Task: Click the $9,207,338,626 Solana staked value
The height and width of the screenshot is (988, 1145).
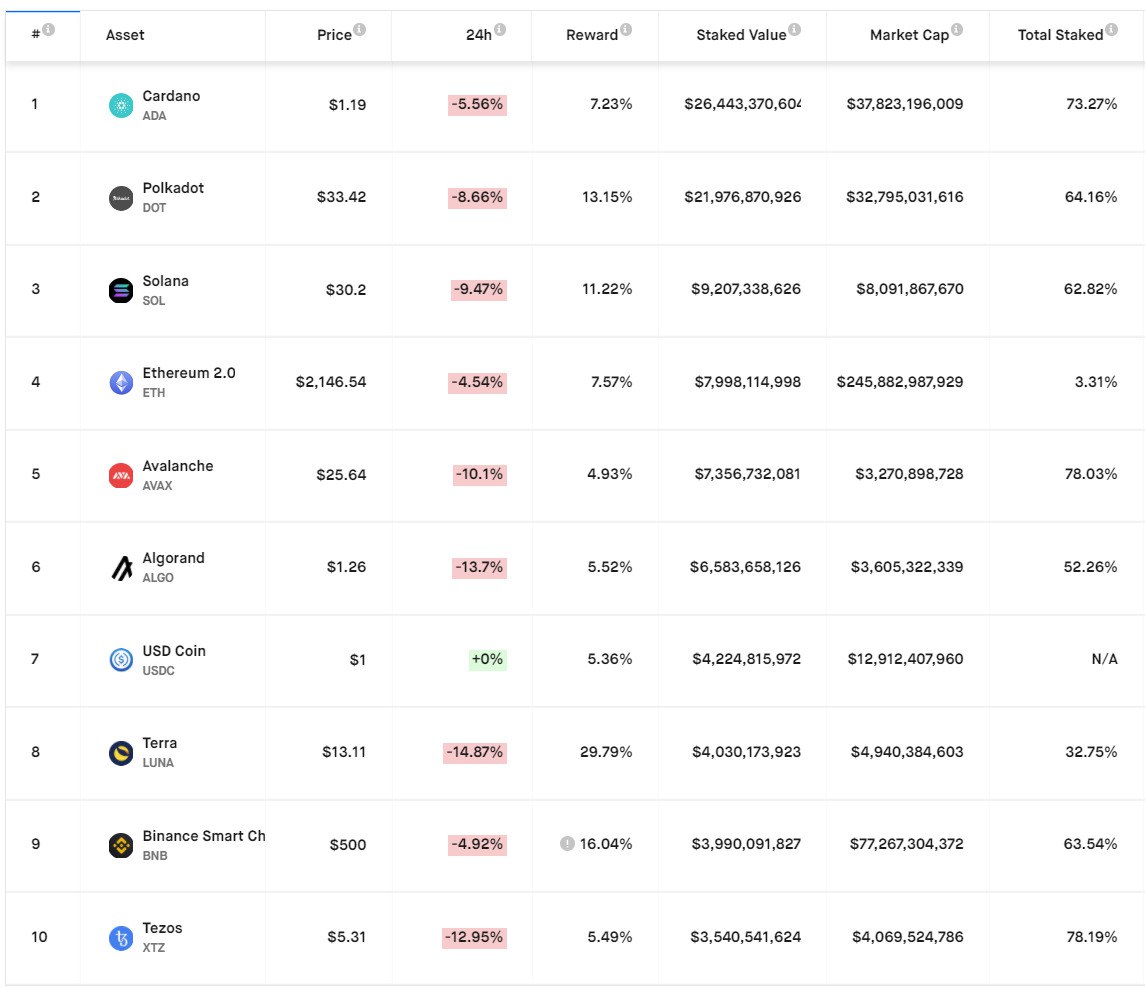Action: (x=746, y=289)
